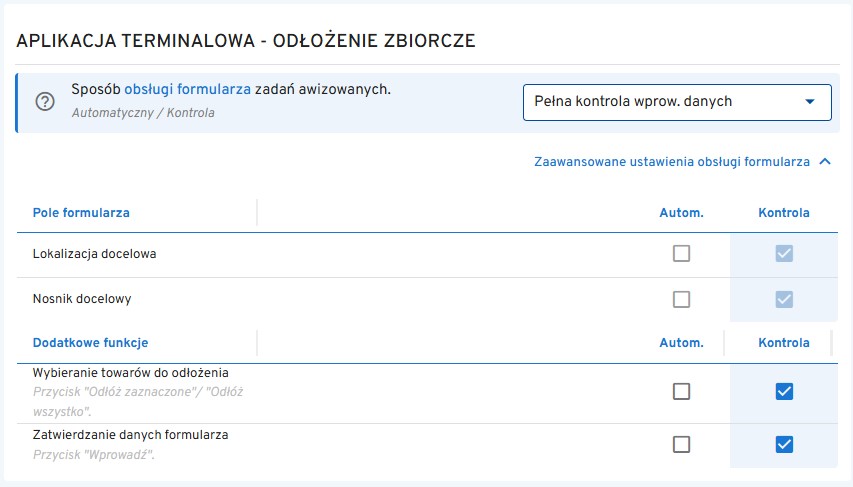Enable Autom. for Wybieranie towarów do odłożenia
Viewport: 853px width, 487px height.
(681, 392)
